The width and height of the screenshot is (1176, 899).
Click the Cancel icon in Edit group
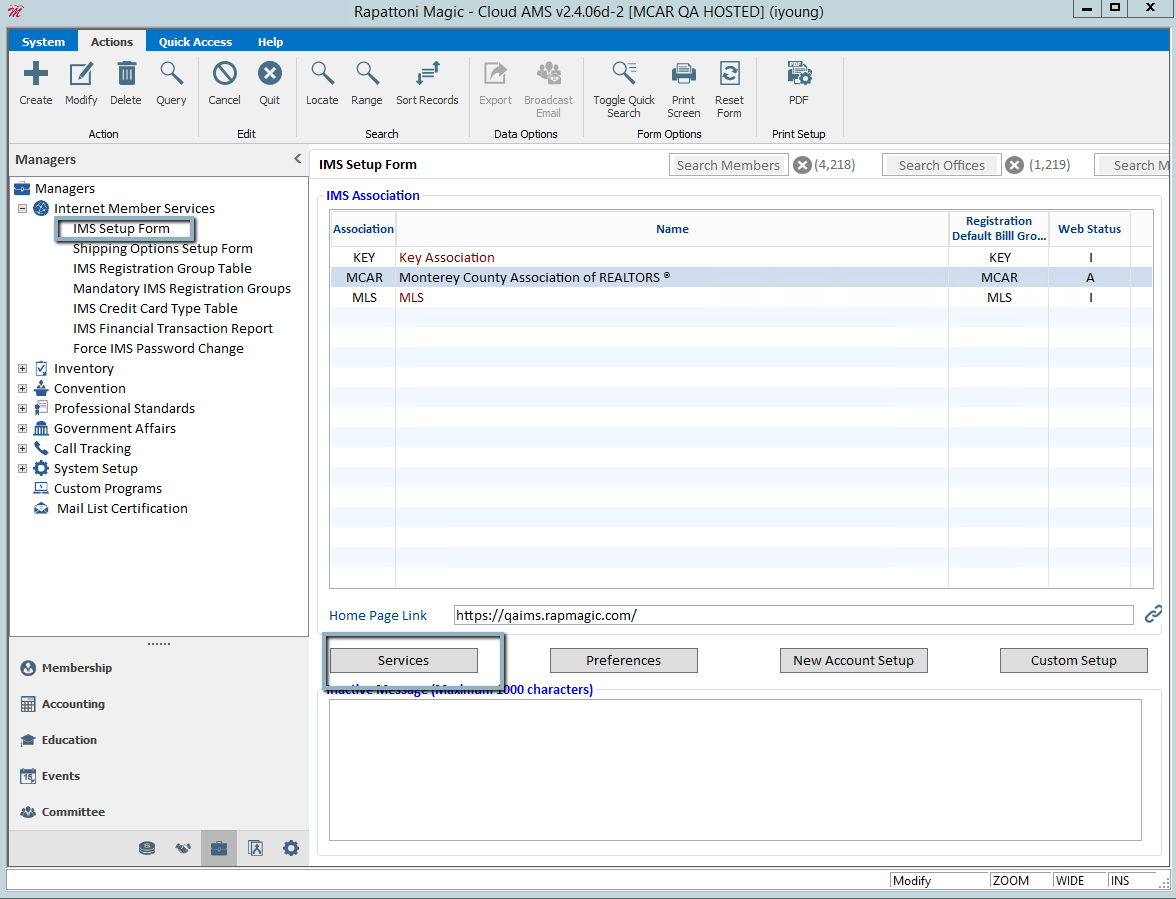coord(224,74)
